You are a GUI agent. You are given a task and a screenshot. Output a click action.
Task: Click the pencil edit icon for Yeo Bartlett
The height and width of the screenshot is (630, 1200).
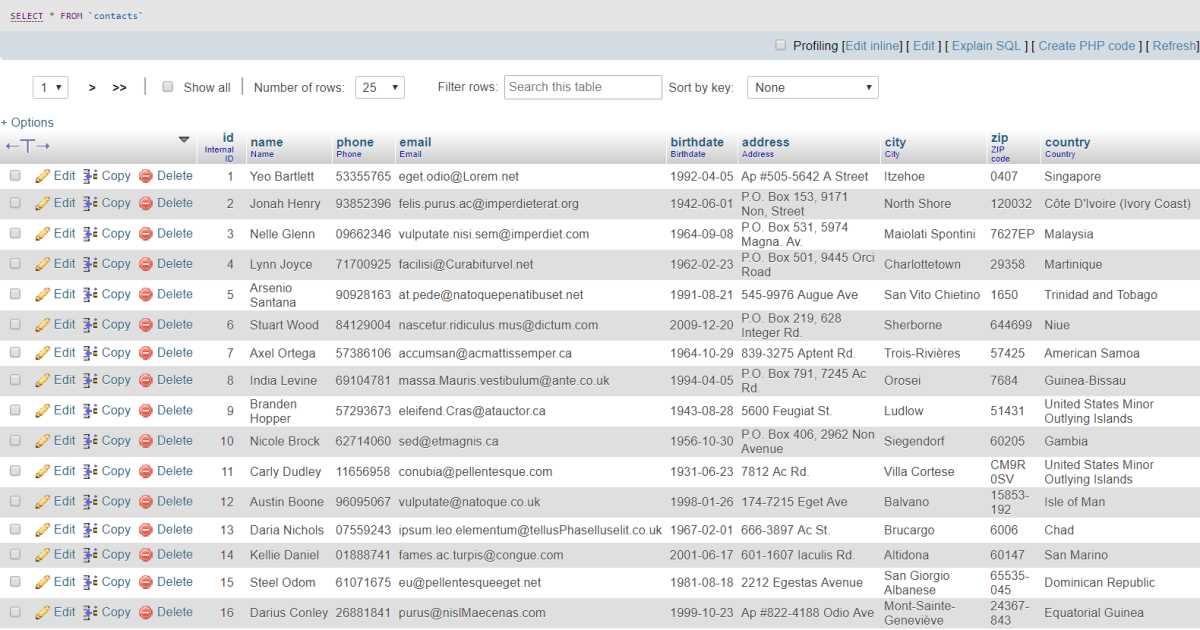click(x=42, y=176)
